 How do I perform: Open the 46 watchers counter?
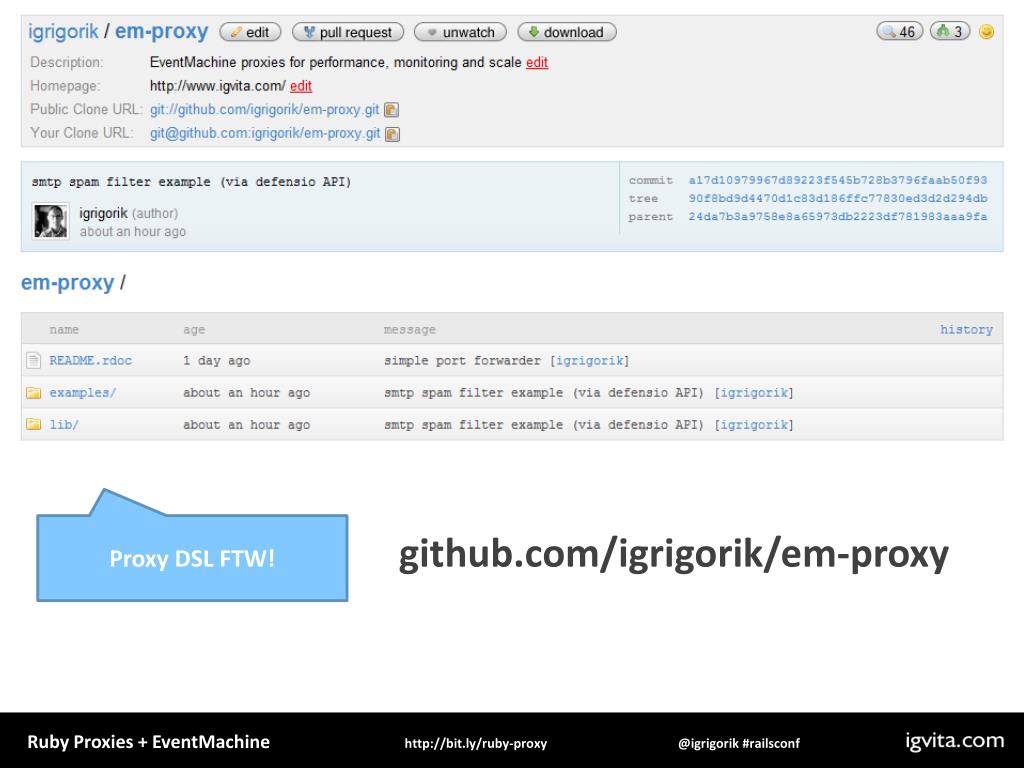[x=899, y=31]
